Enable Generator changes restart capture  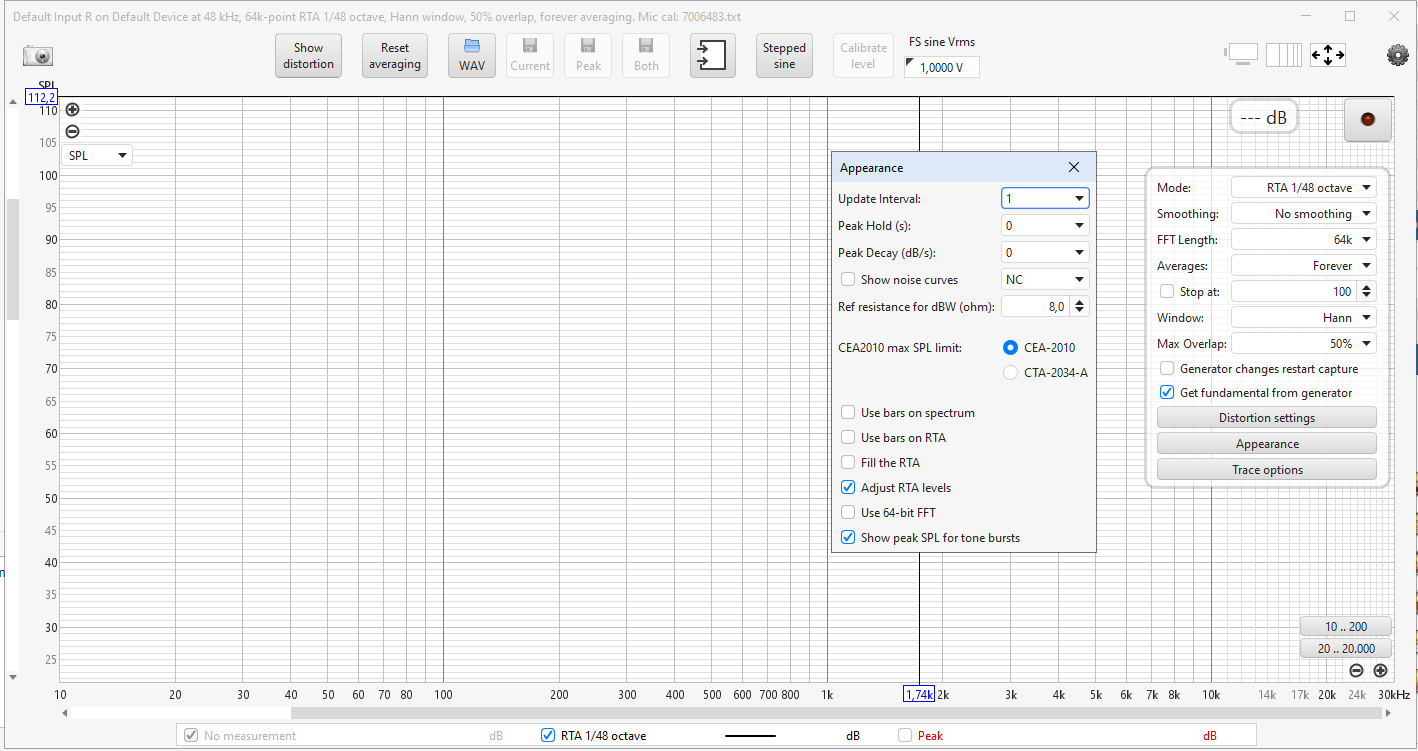tap(1166, 369)
